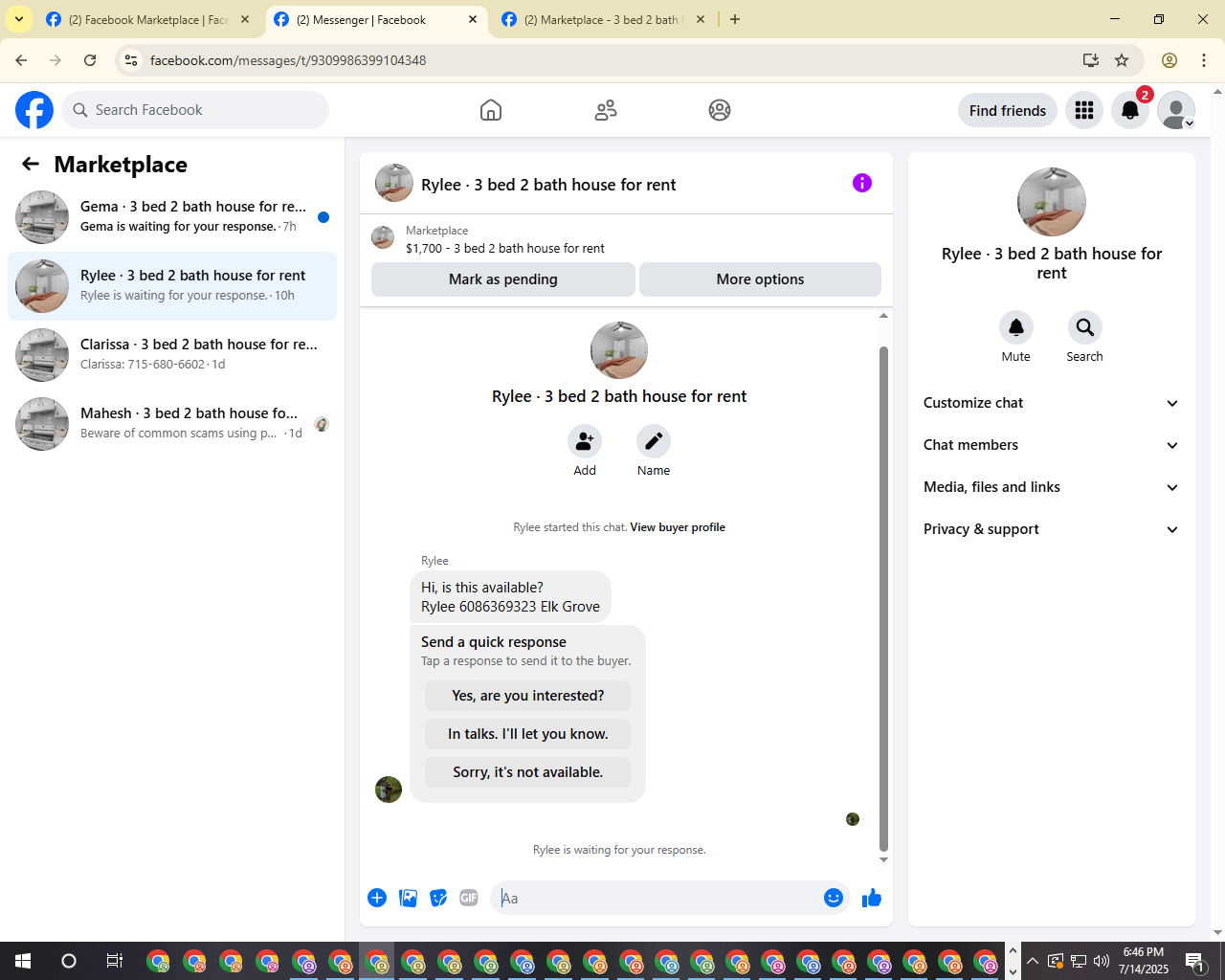This screenshot has width=1225, height=980.
Task: Choose a sticker in composer
Action: [438, 898]
